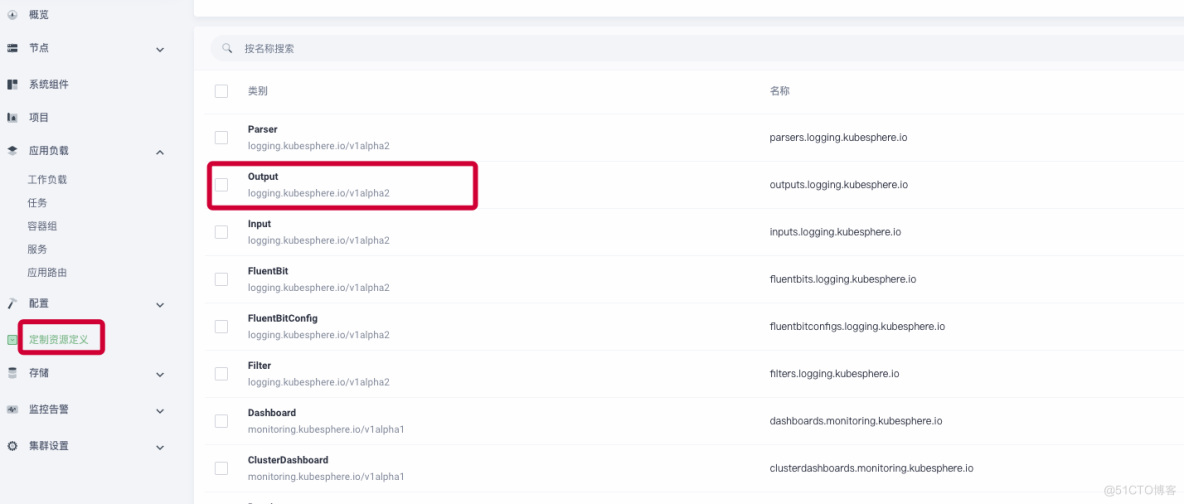Click the cluster settings (集群设置) gear icon
Screen dimensions: 1184x504
tap(12, 446)
